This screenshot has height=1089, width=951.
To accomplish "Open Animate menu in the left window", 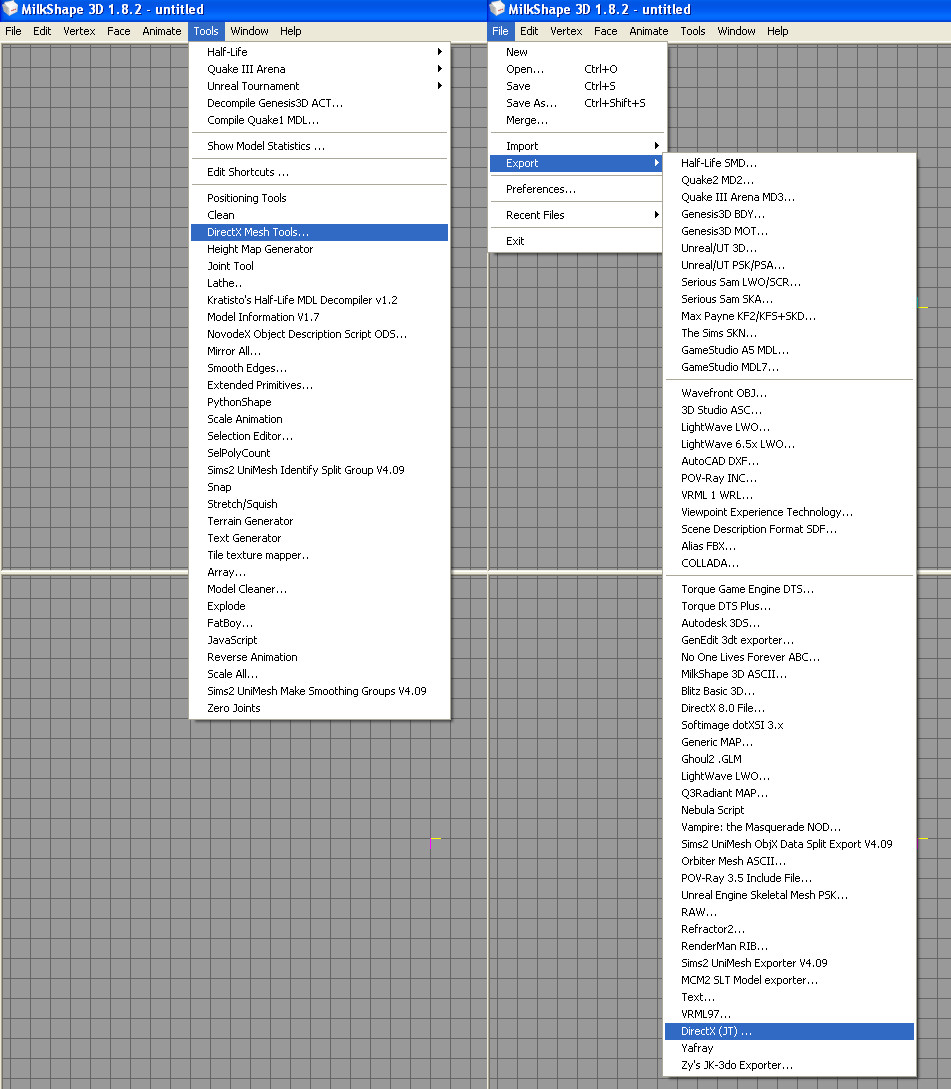I will [162, 31].
